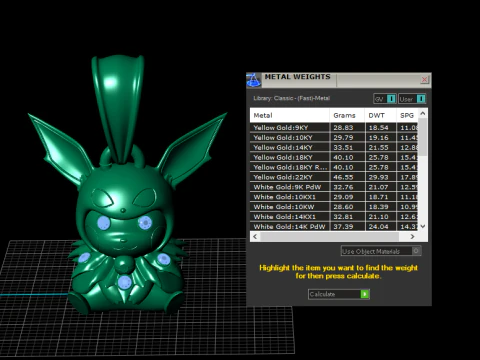This screenshot has width=480, height=360.
Task: Select the White Gold:10KX1 row
Action: (334, 197)
